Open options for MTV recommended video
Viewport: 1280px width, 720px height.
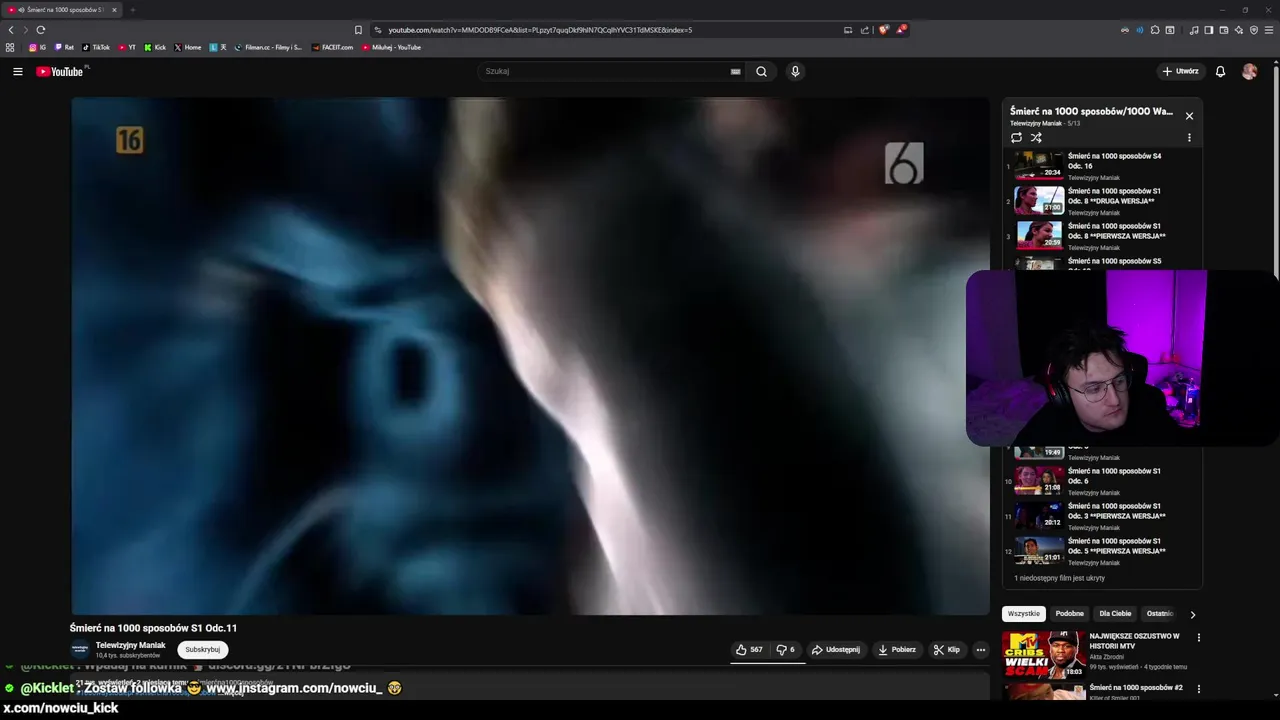pyautogui.click(x=1198, y=637)
